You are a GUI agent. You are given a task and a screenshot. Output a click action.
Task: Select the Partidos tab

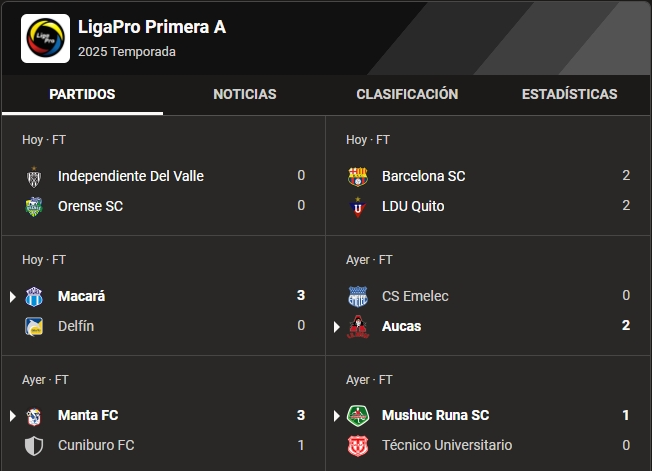point(82,94)
